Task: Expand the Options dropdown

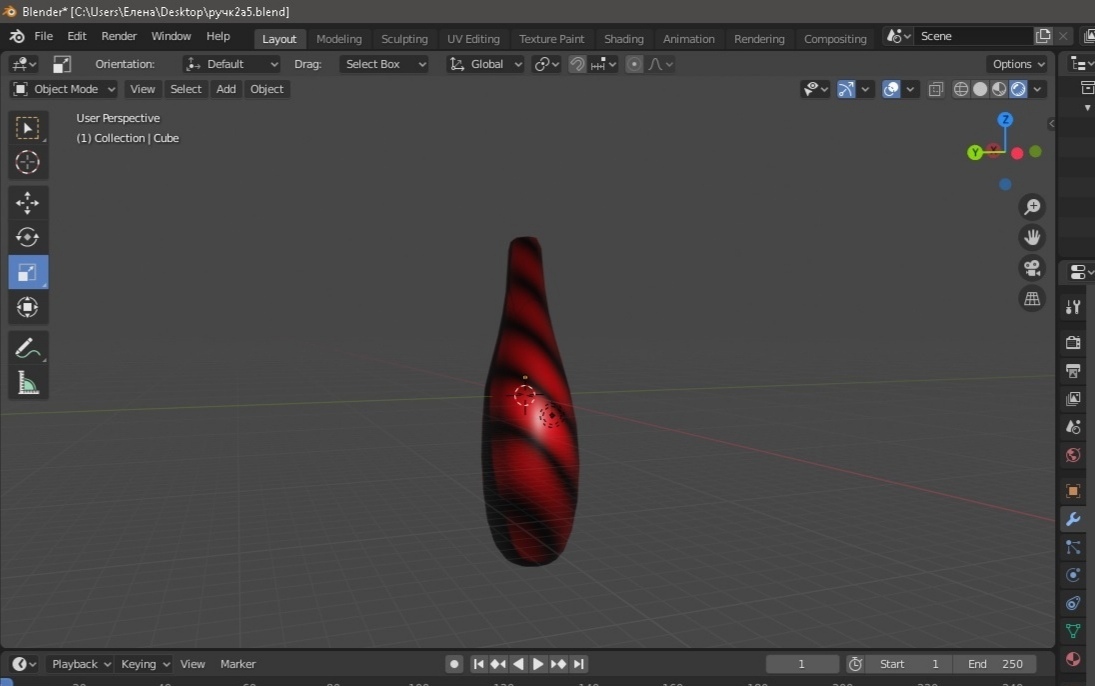Action: pos(1018,64)
